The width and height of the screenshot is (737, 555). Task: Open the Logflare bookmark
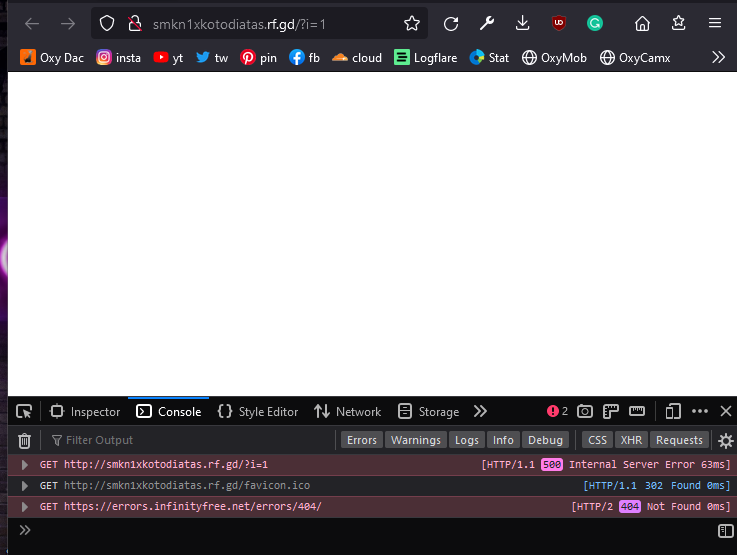click(425, 58)
